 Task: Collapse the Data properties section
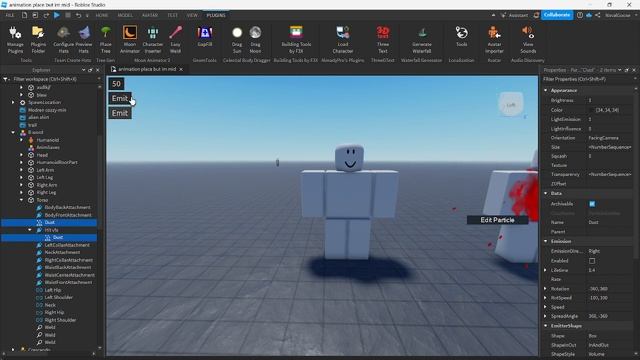click(x=546, y=193)
